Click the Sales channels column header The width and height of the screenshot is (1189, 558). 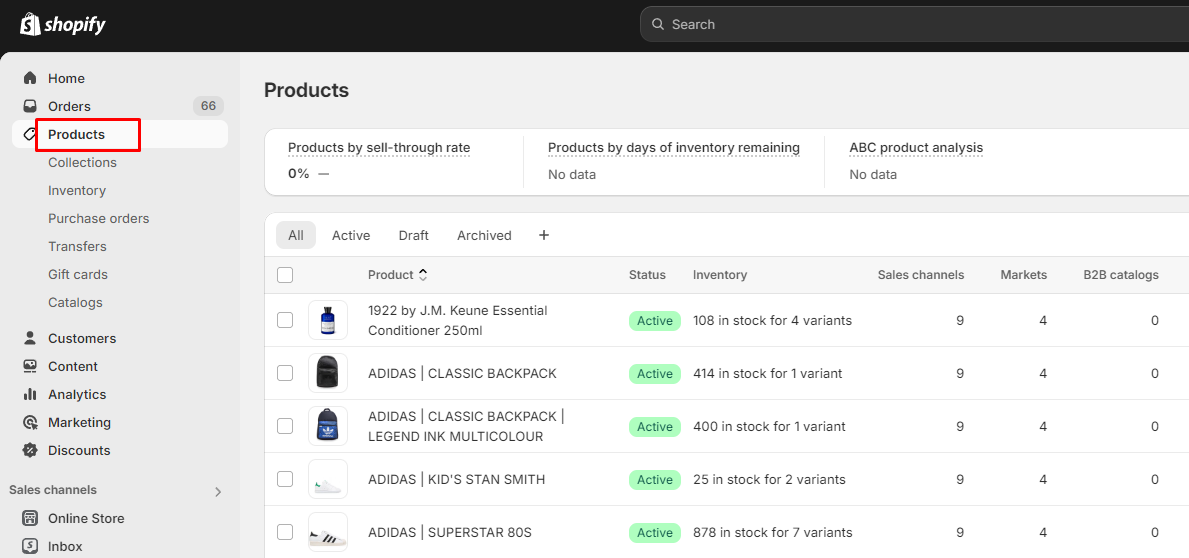coord(921,274)
